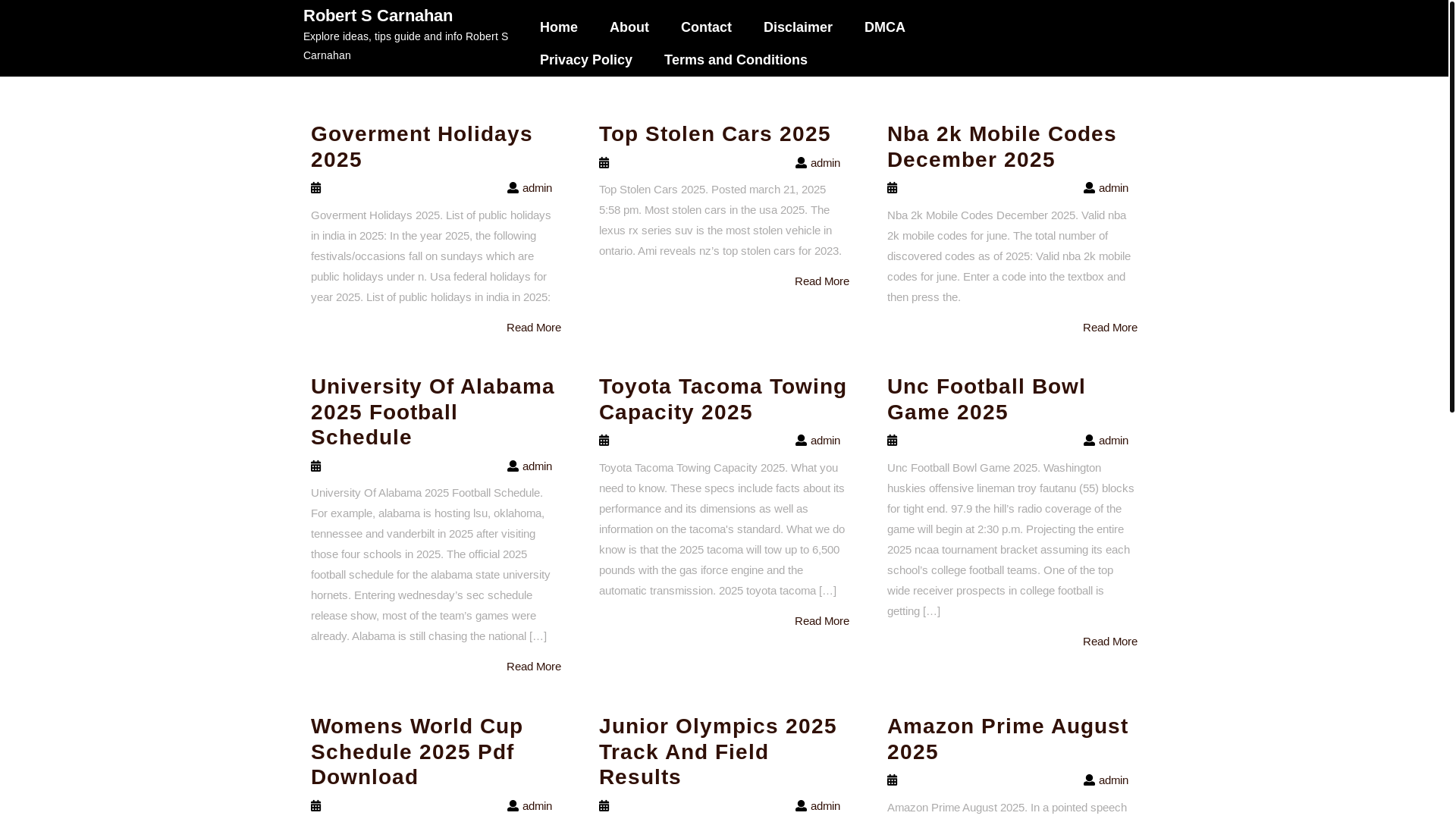Open Top Stolen Cars 2025 article title
Image resolution: width=1456 pixels, height=819 pixels.
[x=715, y=134]
